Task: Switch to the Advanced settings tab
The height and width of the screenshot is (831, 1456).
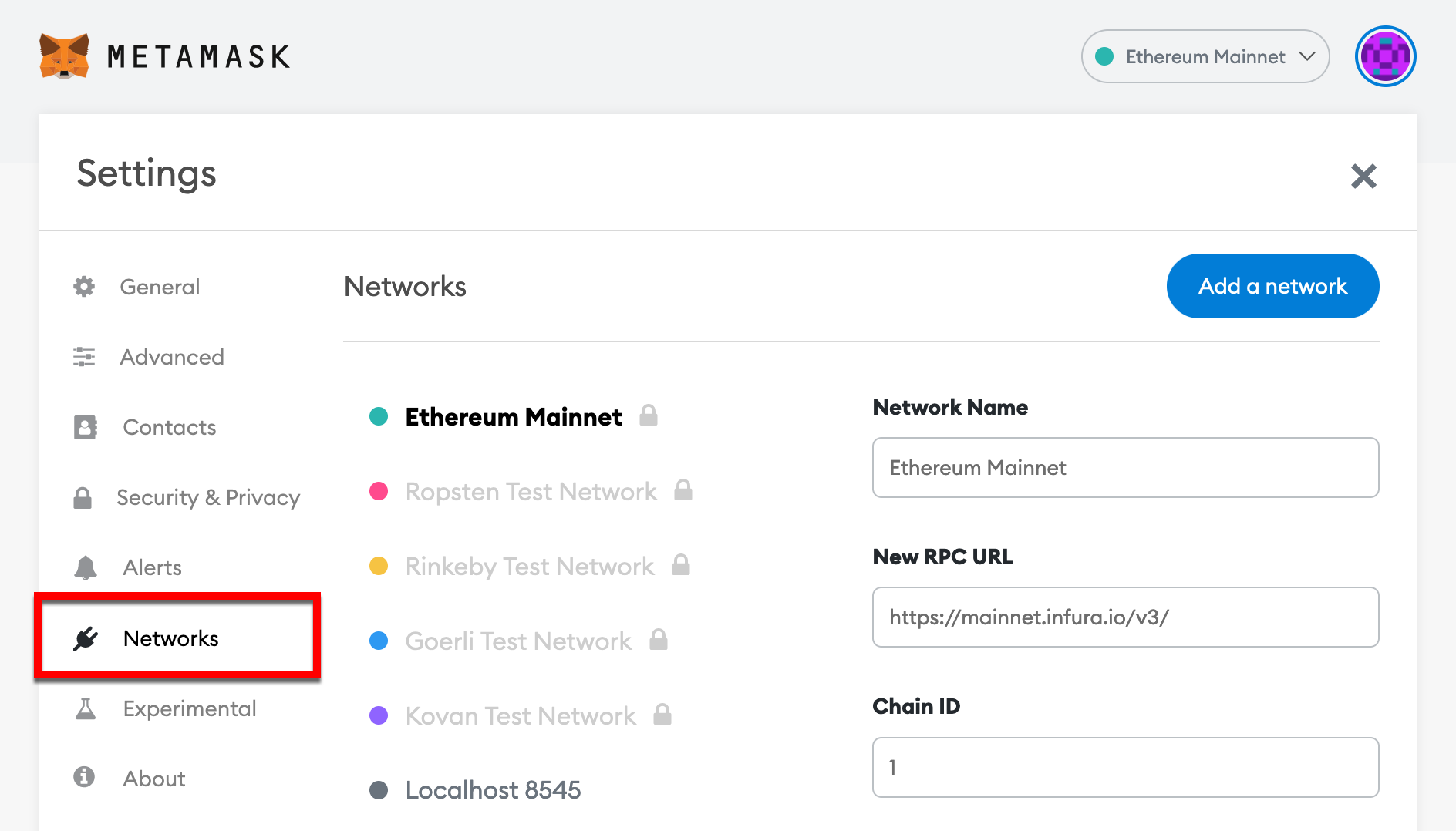Action: pos(172,357)
